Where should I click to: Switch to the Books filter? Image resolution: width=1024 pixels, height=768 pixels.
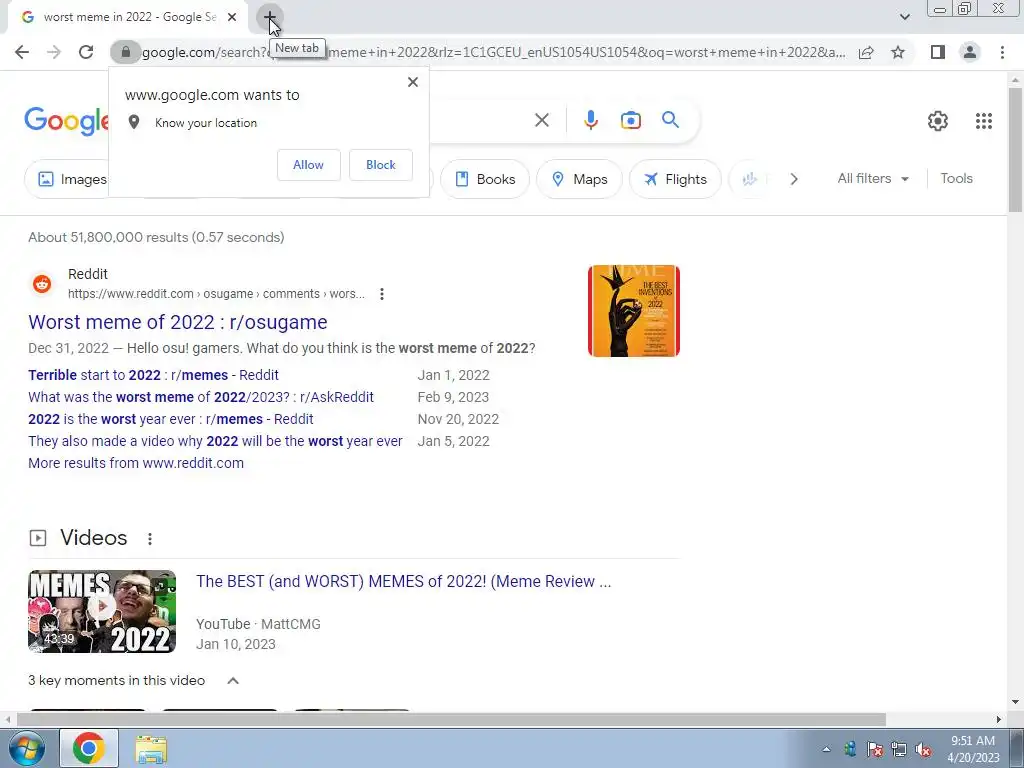tap(485, 179)
